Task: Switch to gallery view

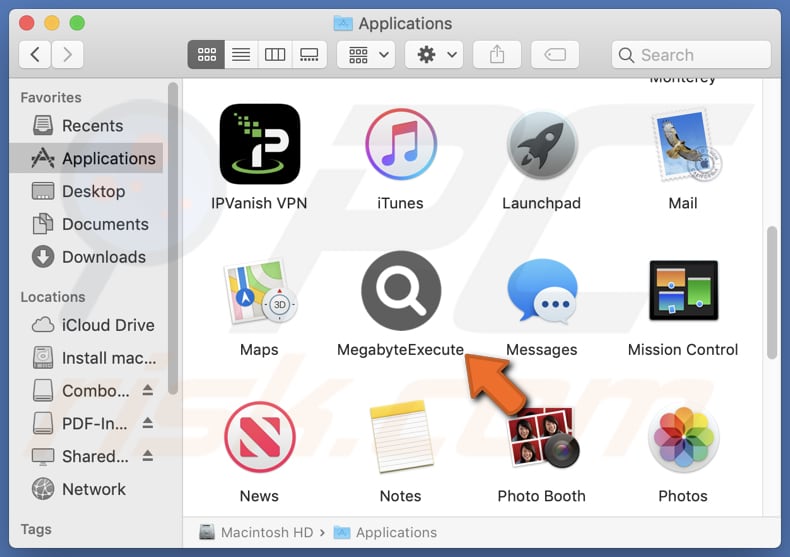Action: coord(309,54)
